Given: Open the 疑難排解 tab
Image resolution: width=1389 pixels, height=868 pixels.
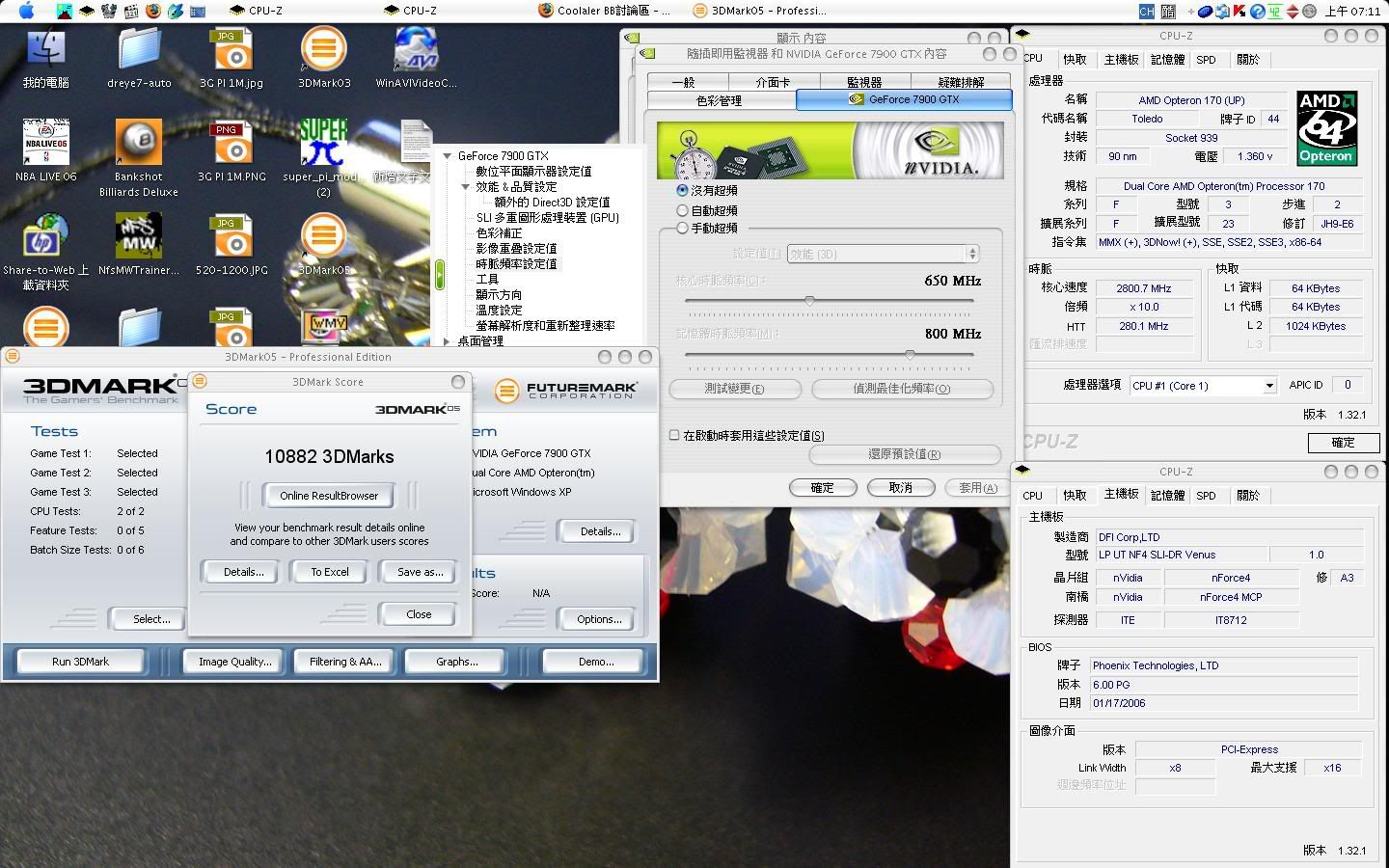Looking at the screenshot, I should (x=961, y=83).
